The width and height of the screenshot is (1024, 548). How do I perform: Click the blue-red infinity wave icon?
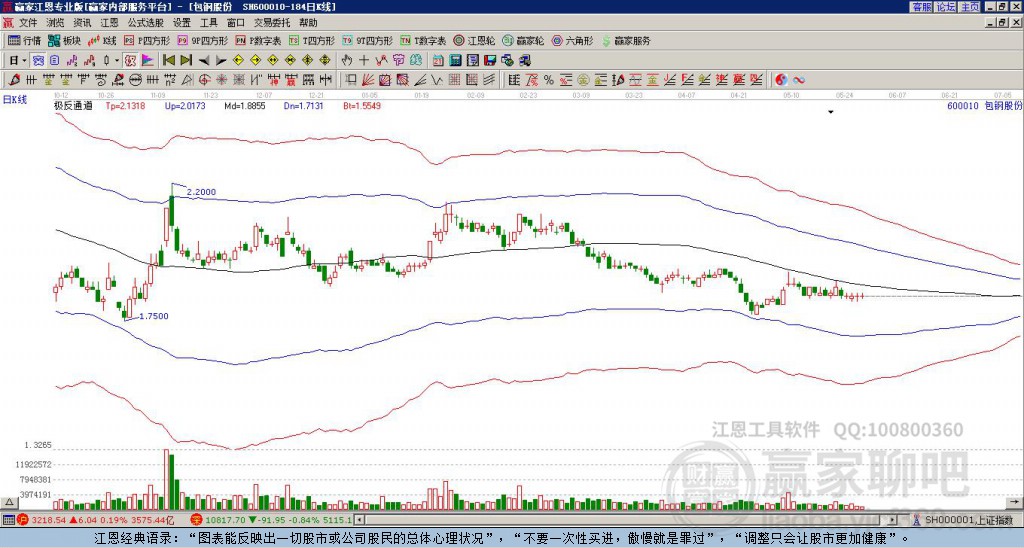point(799,80)
